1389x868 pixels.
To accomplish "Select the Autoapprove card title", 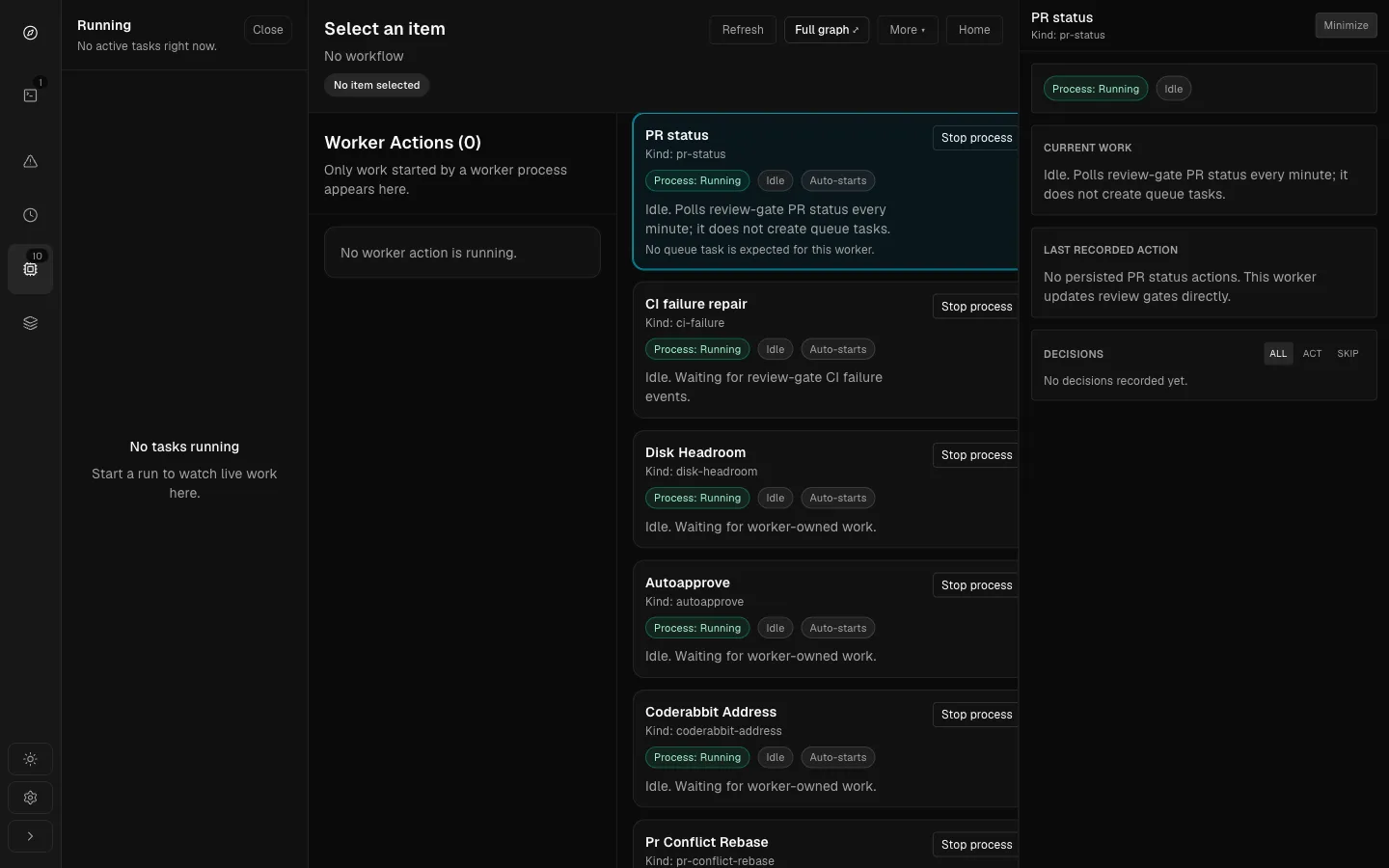I will pyautogui.click(x=688, y=583).
